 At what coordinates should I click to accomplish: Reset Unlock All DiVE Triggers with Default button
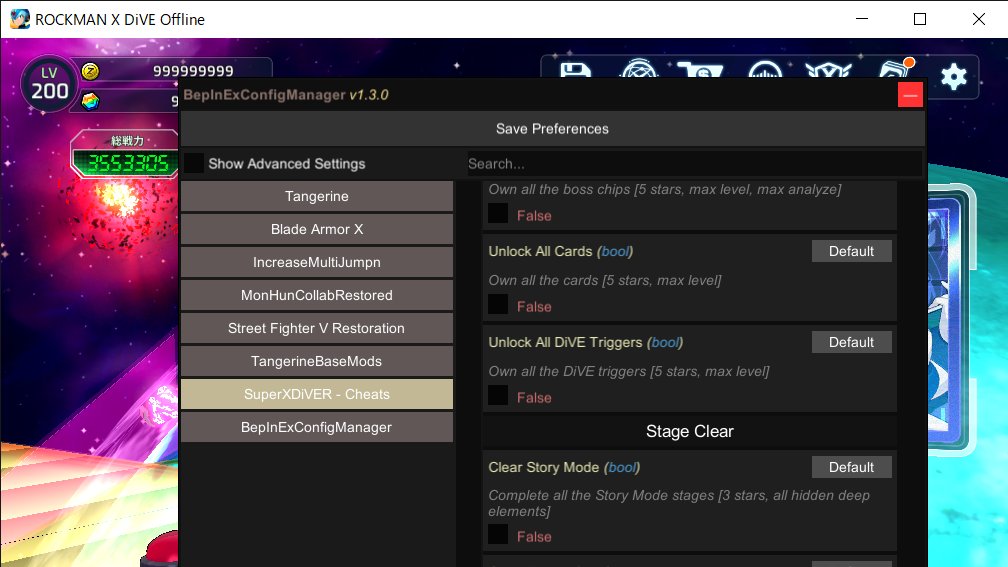(851, 342)
